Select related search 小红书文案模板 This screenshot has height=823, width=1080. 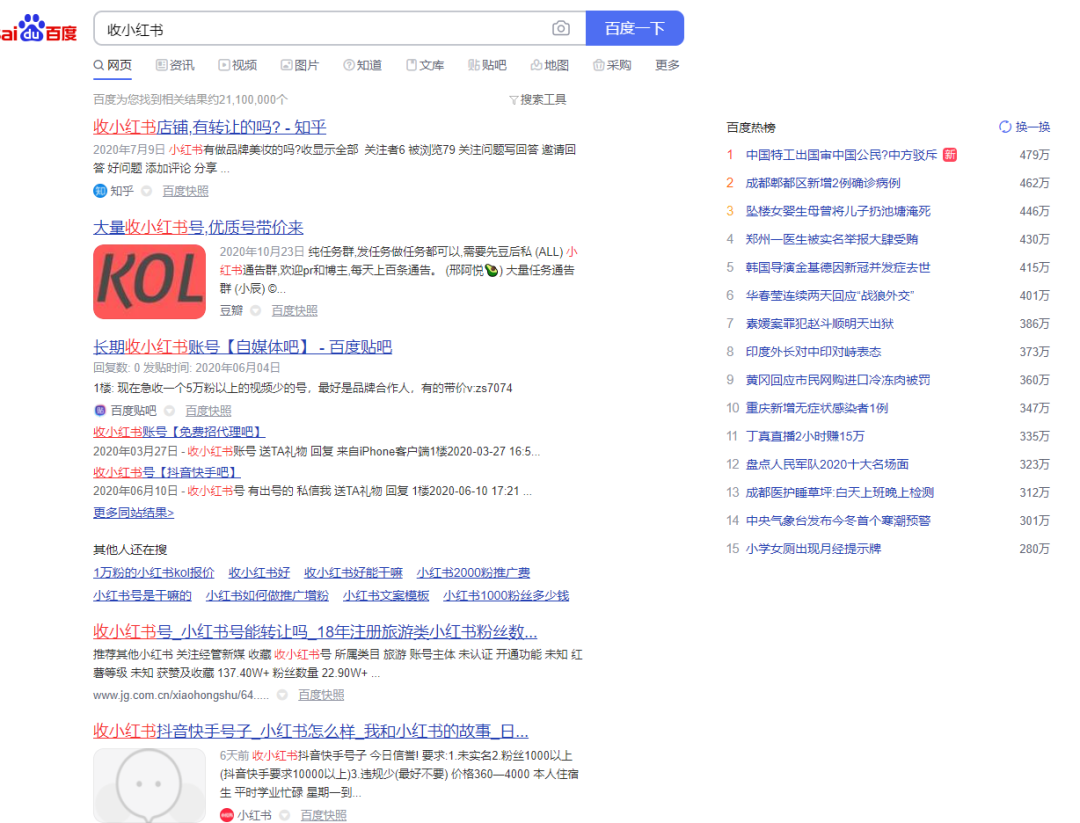pos(386,595)
